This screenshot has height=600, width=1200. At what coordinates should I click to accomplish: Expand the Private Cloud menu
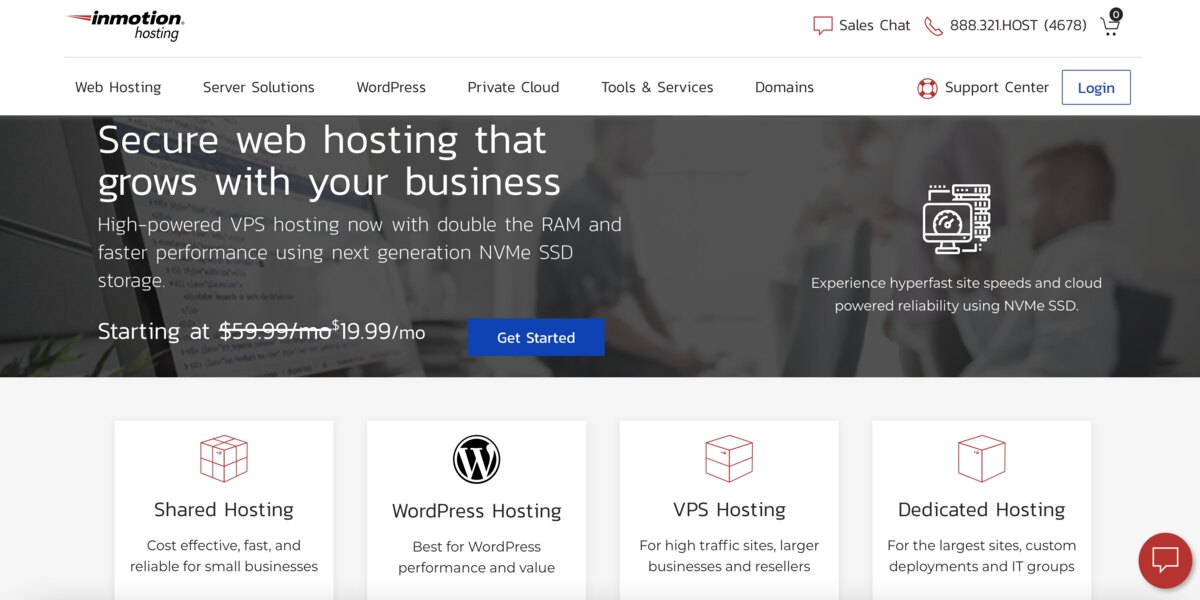point(513,87)
